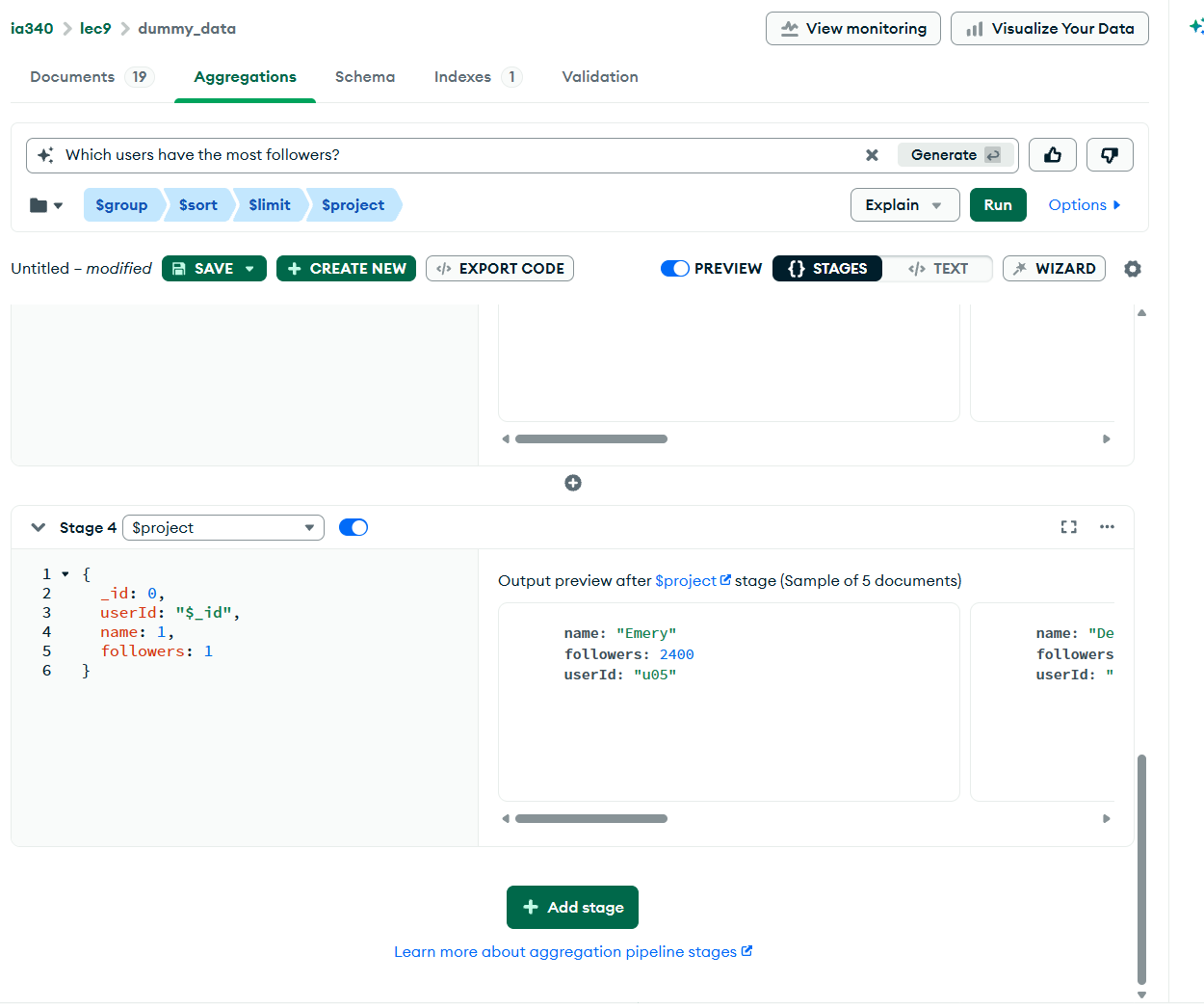Open the $project documentation link

click(693, 581)
